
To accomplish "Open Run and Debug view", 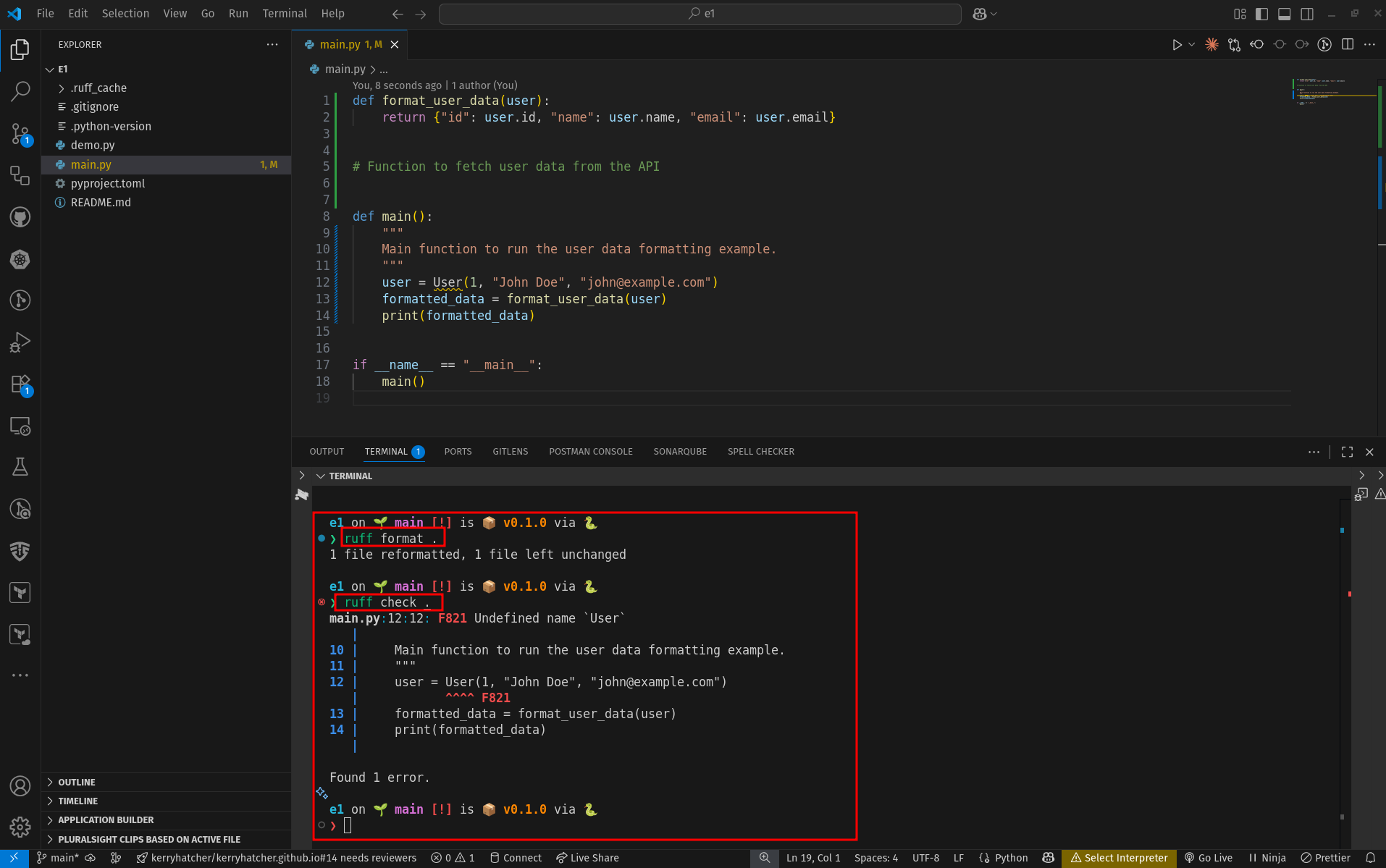I will click(x=20, y=342).
